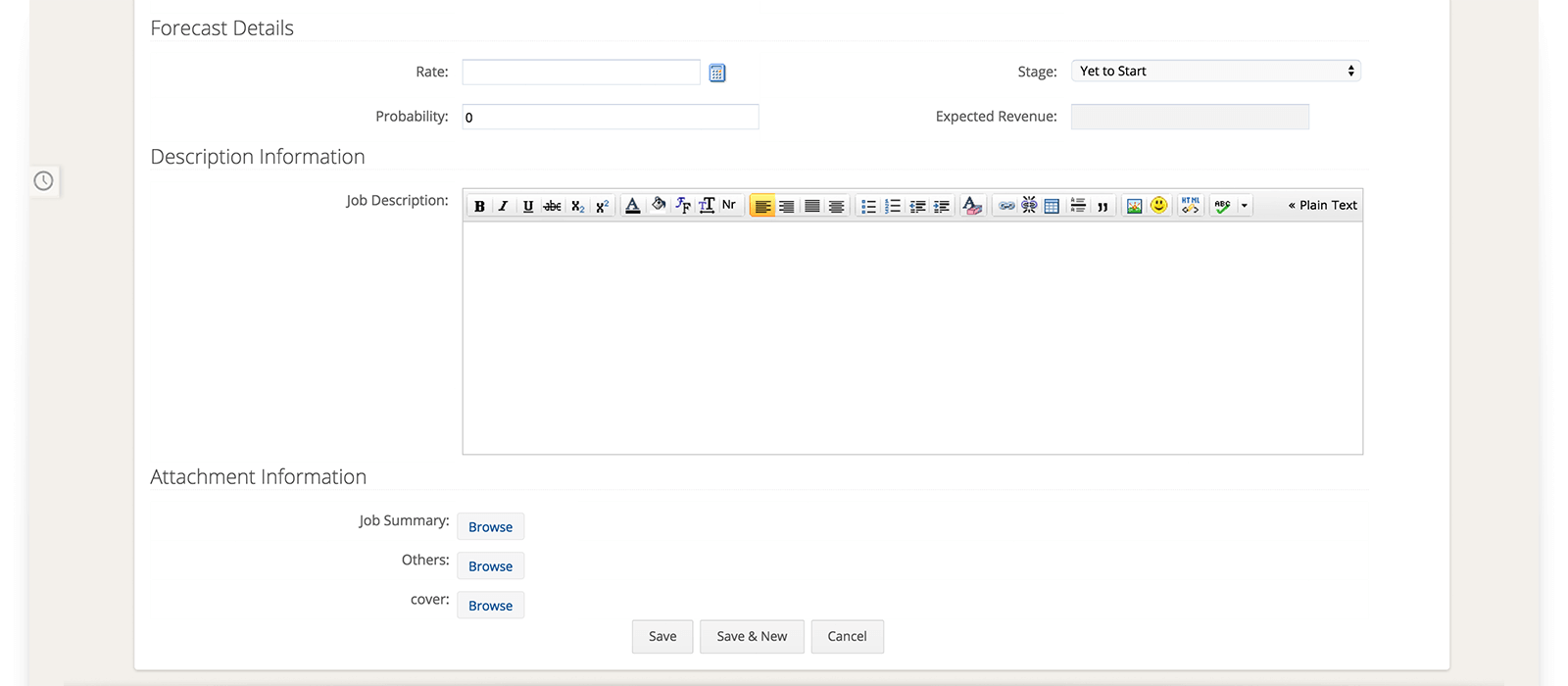Click the font color icon

click(x=633, y=206)
